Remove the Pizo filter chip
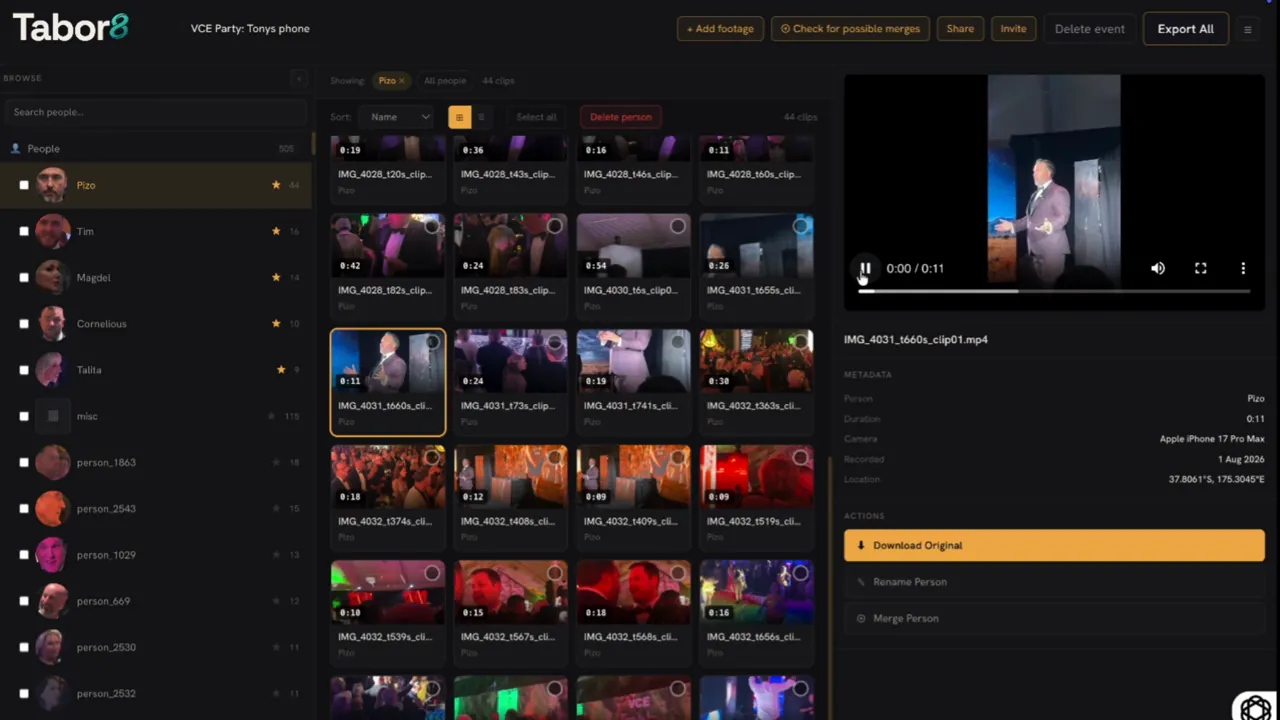This screenshot has width=1280, height=720. pyautogui.click(x=402, y=81)
